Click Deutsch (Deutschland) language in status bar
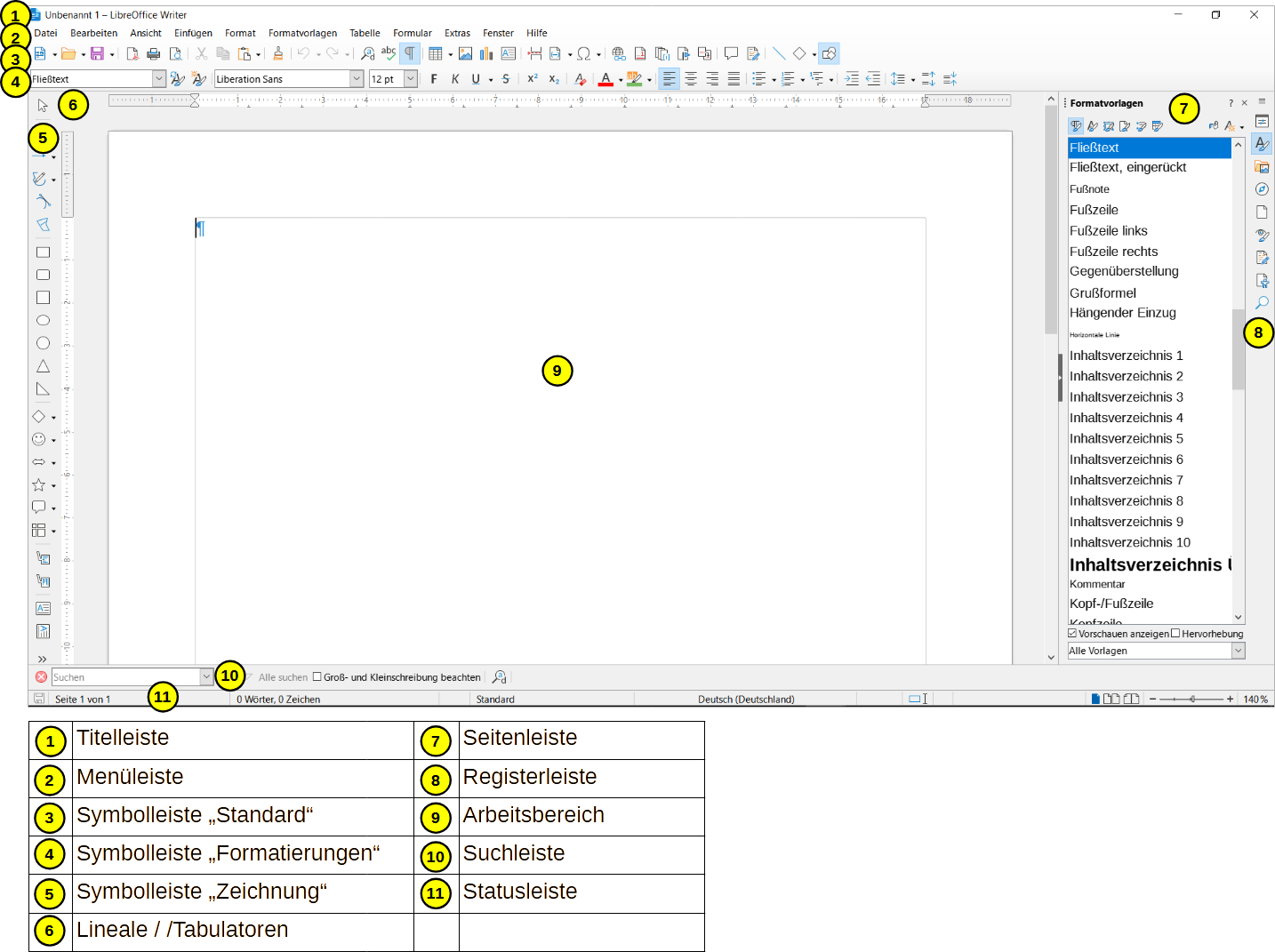Image resolution: width=1275 pixels, height=952 pixels. (x=746, y=700)
